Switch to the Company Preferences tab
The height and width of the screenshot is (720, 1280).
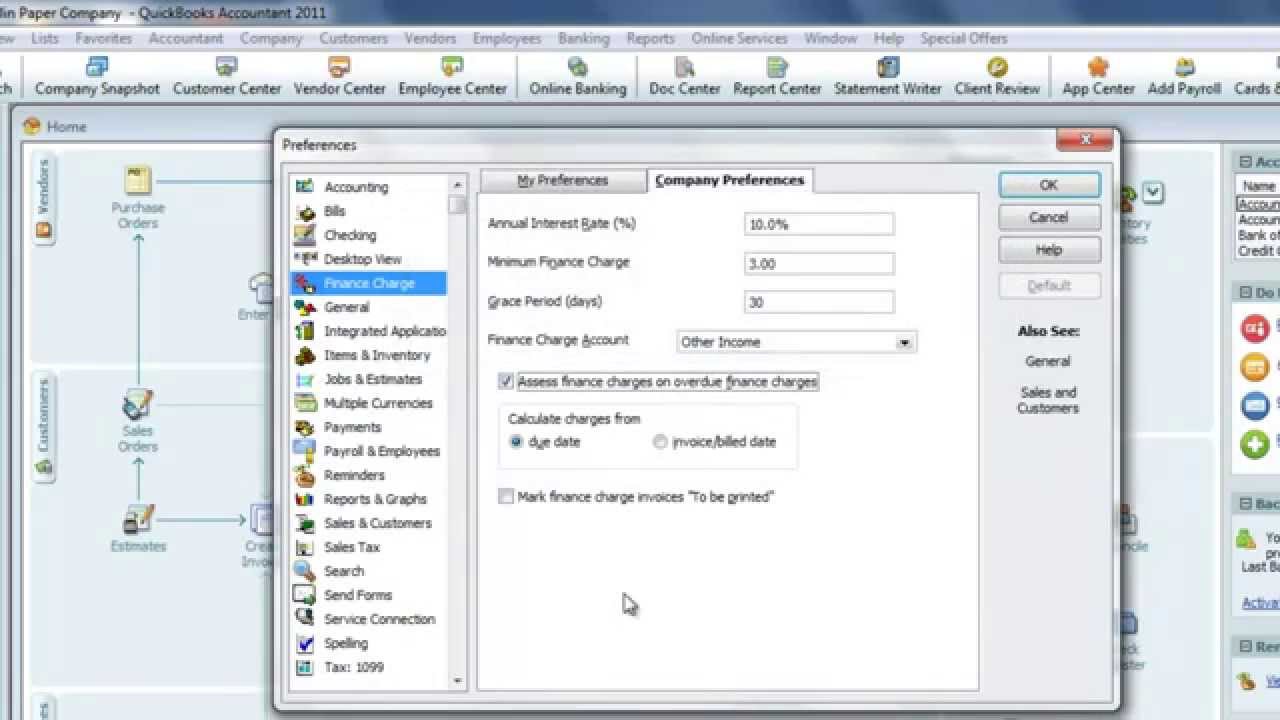pyautogui.click(x=730, y=180)
